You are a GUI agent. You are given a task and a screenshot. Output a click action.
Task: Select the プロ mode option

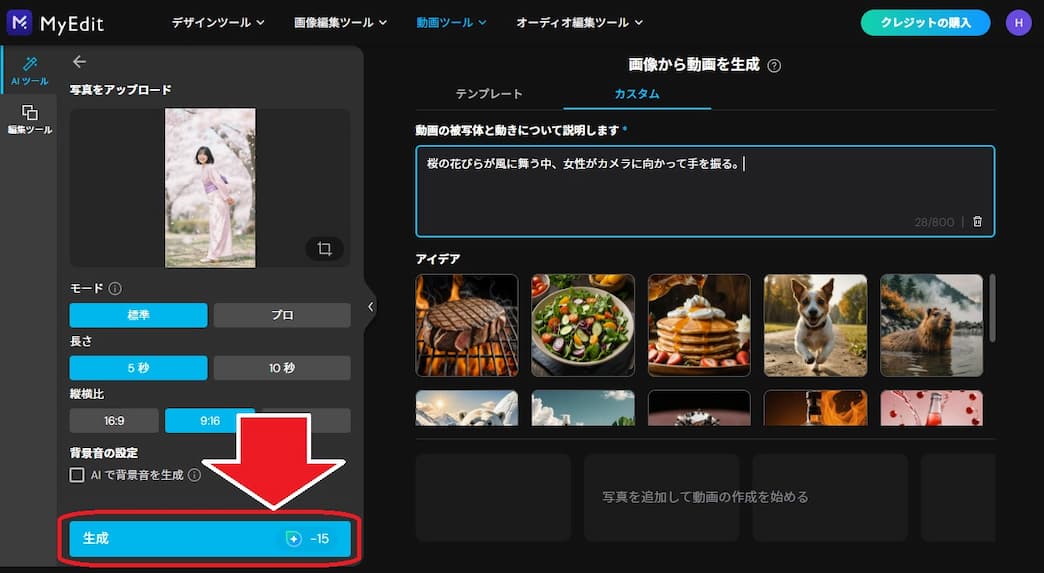[x=282, y=315]
